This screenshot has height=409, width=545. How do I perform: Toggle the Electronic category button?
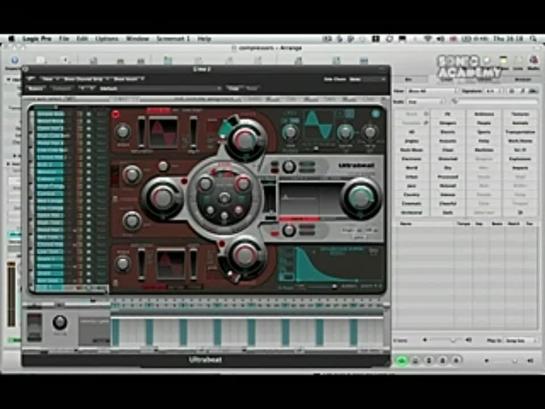[412, 159]
